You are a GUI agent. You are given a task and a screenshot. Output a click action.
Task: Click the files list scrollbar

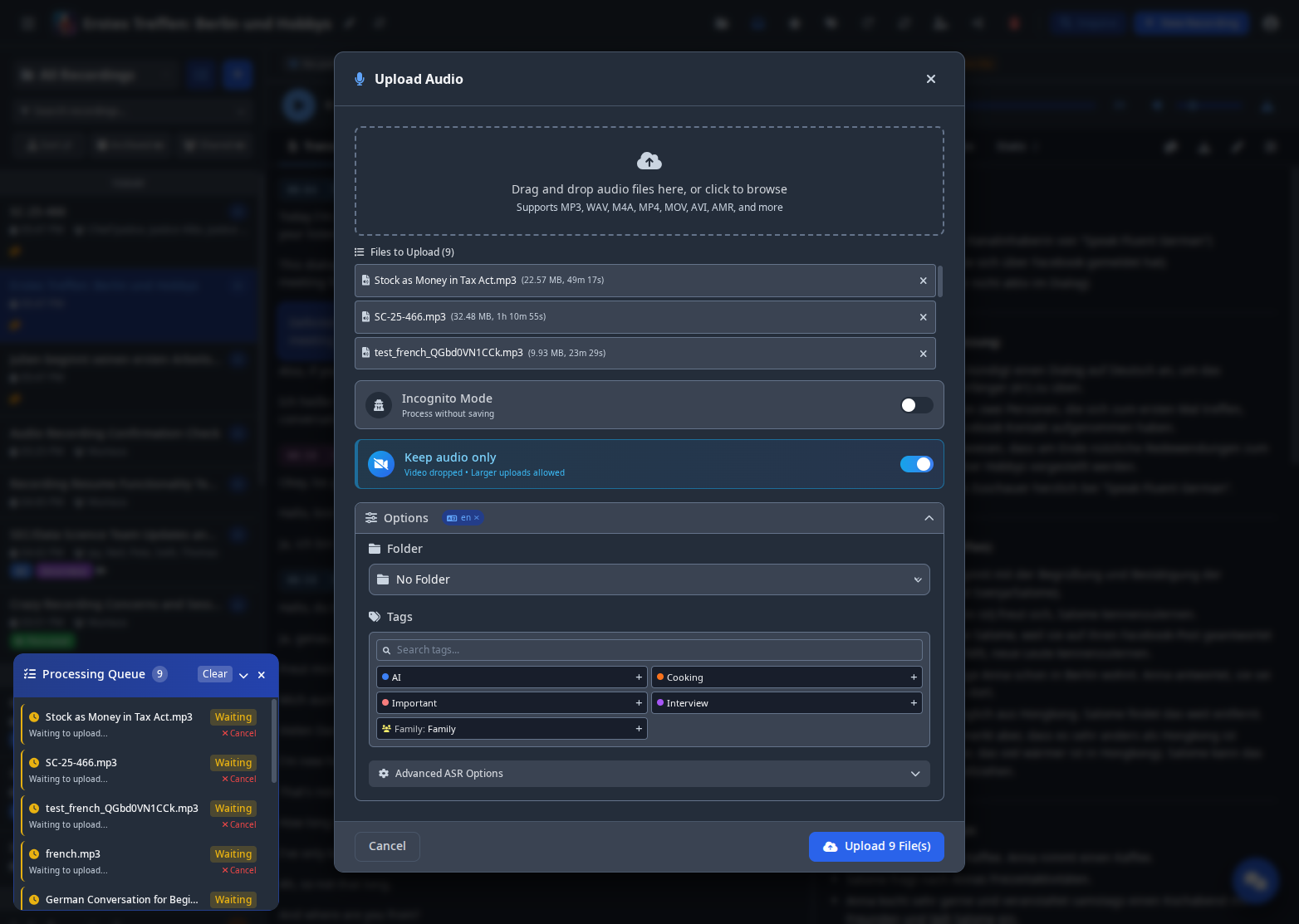click(940, 281)
